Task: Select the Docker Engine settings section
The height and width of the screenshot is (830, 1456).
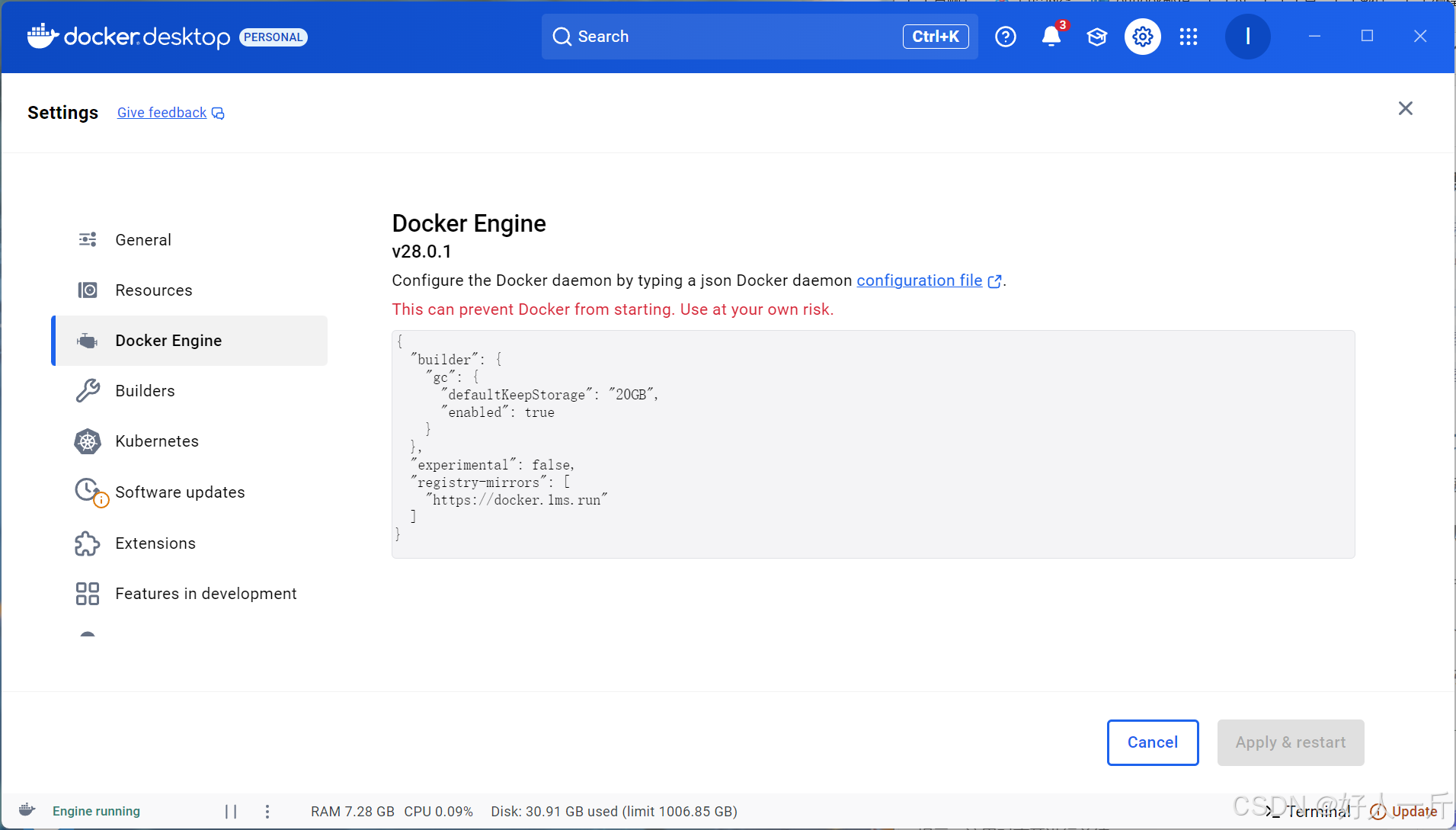Action: [x=190, y=341]
